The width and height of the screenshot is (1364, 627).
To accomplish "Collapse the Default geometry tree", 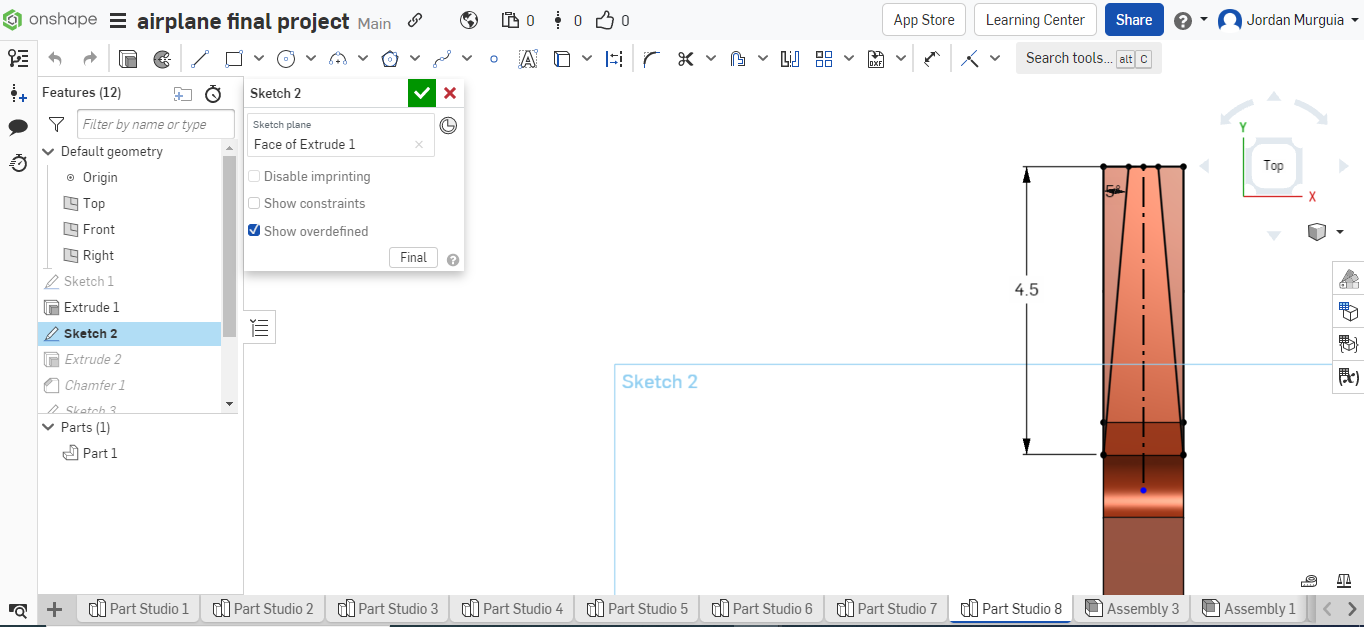I will point(48,151).
